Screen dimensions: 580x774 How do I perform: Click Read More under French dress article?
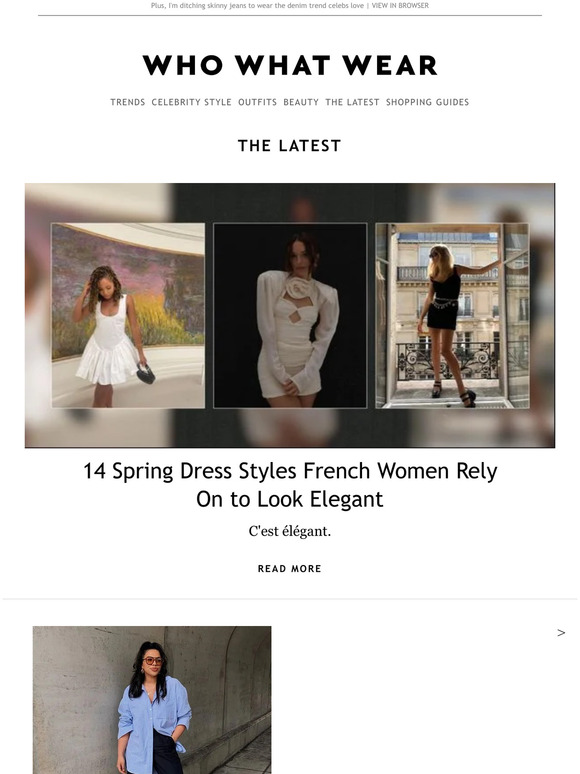pyautogui.click(x=290, y=569)
